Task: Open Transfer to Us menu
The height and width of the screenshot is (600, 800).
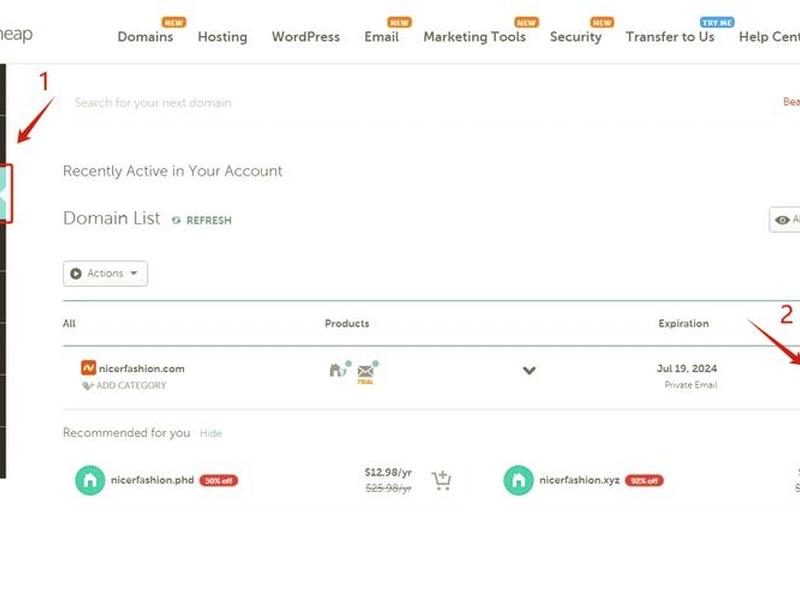Action: tap(670, 37)
